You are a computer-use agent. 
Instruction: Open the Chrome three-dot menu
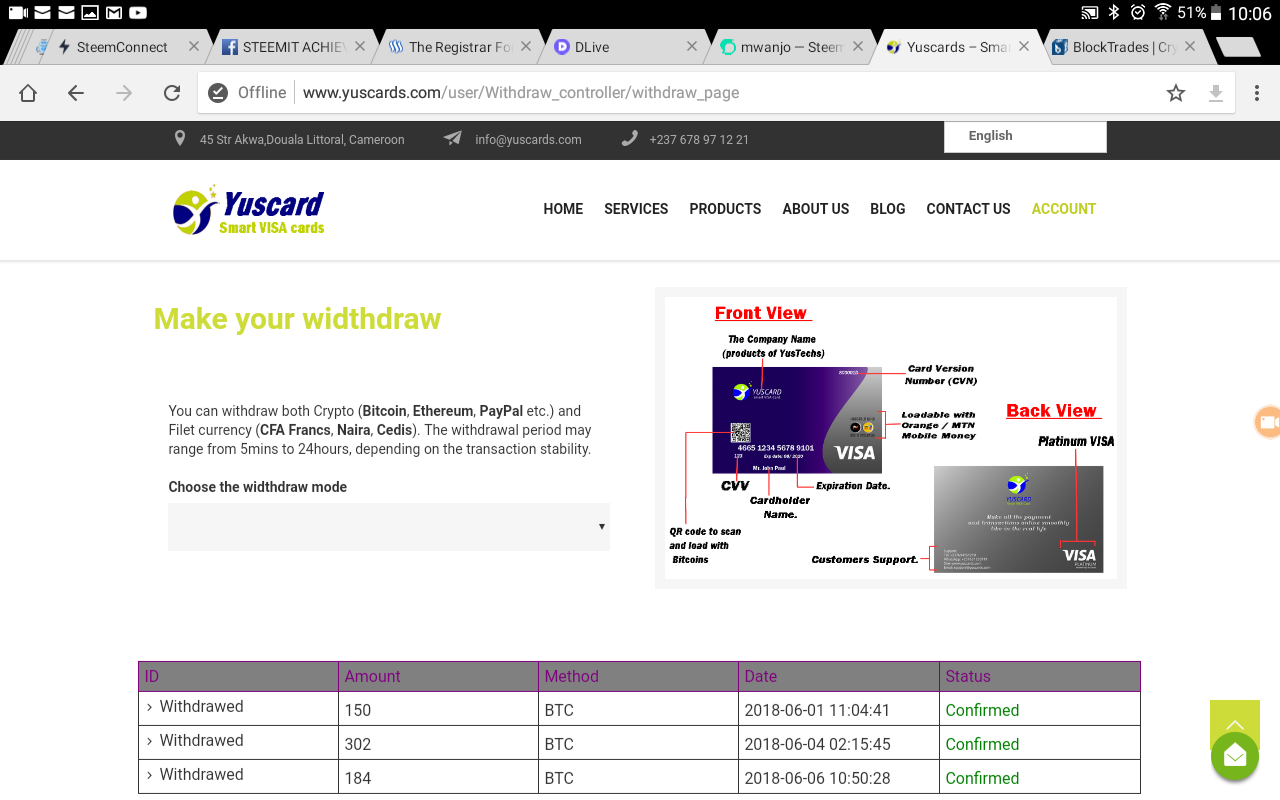[x=1257, y=93]
